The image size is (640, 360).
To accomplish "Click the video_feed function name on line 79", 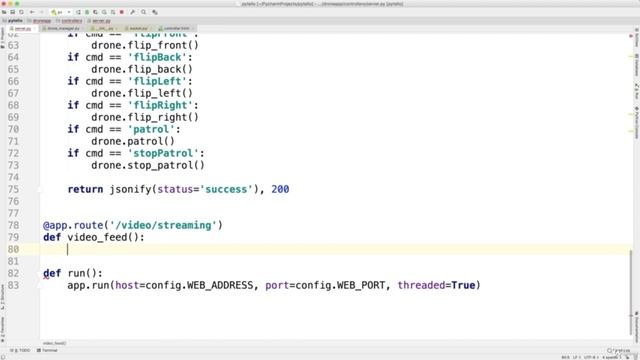I will click(97, 238).
